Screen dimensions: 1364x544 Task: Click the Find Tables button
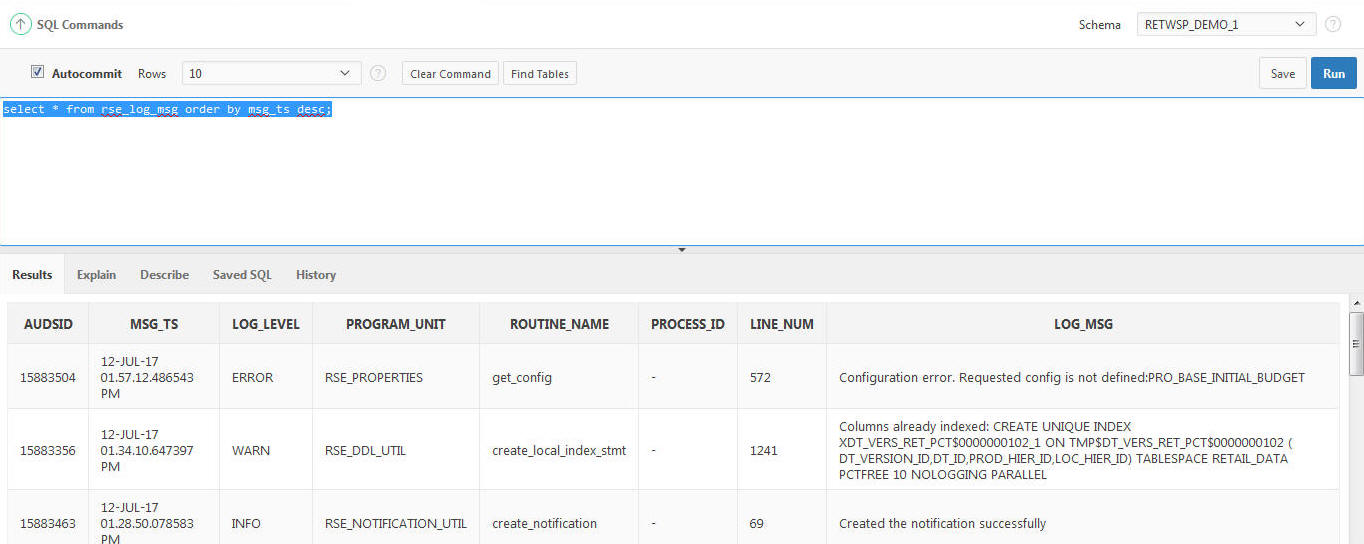pyautogui.click(x=540, y=73)
